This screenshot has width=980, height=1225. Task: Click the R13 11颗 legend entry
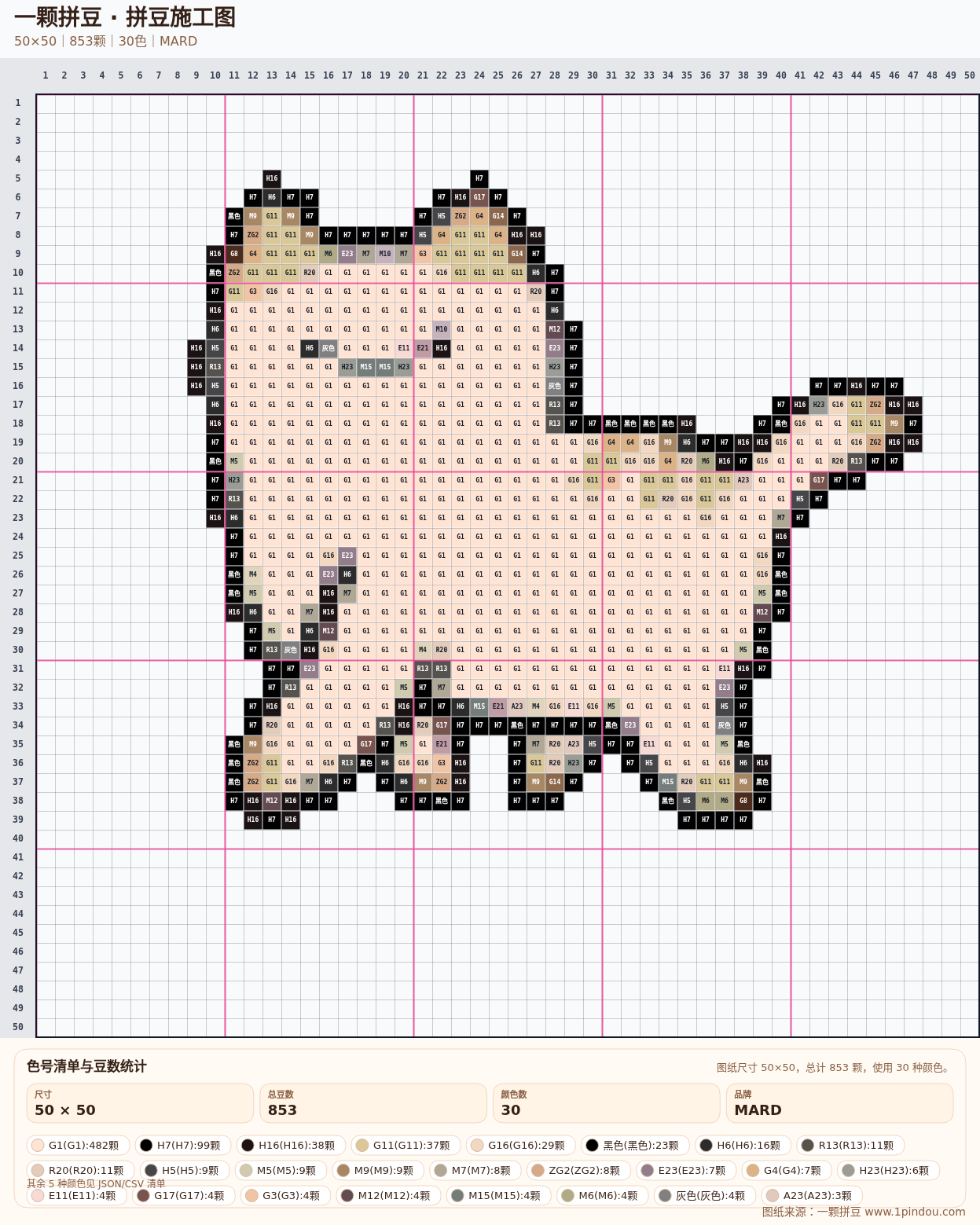(x=849, y=1145)
